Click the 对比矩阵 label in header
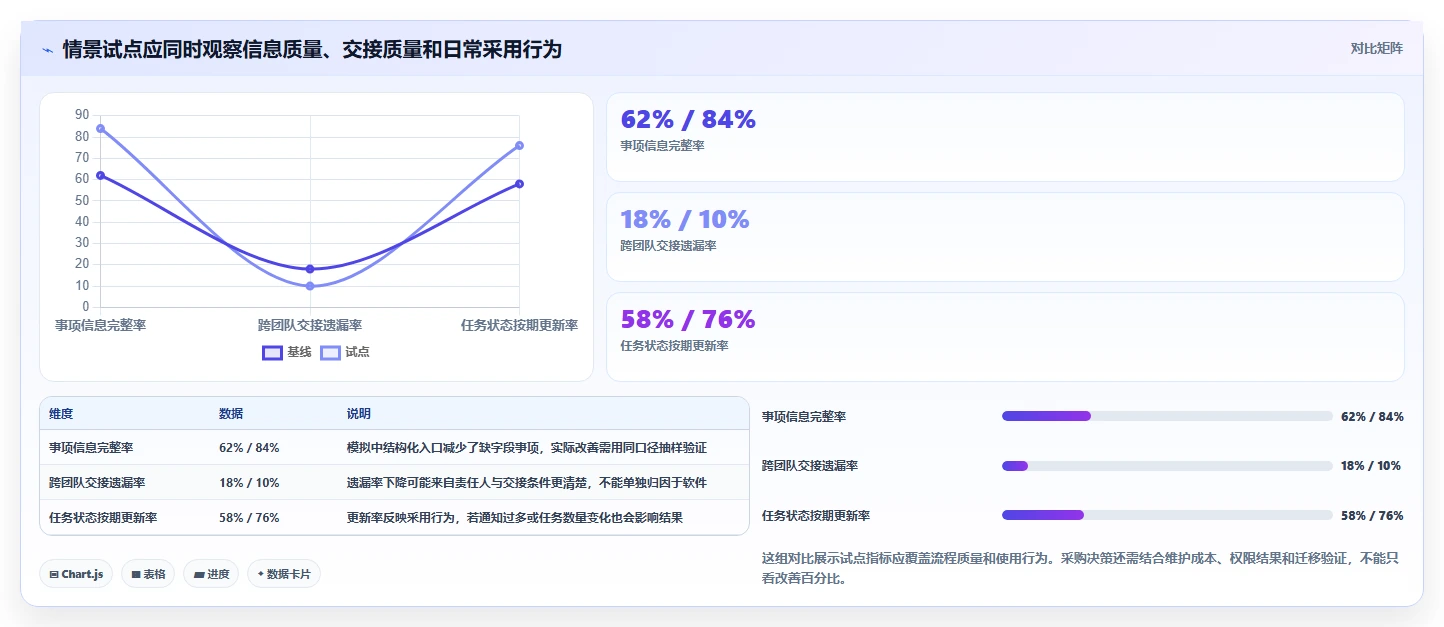 point(1376,49)
